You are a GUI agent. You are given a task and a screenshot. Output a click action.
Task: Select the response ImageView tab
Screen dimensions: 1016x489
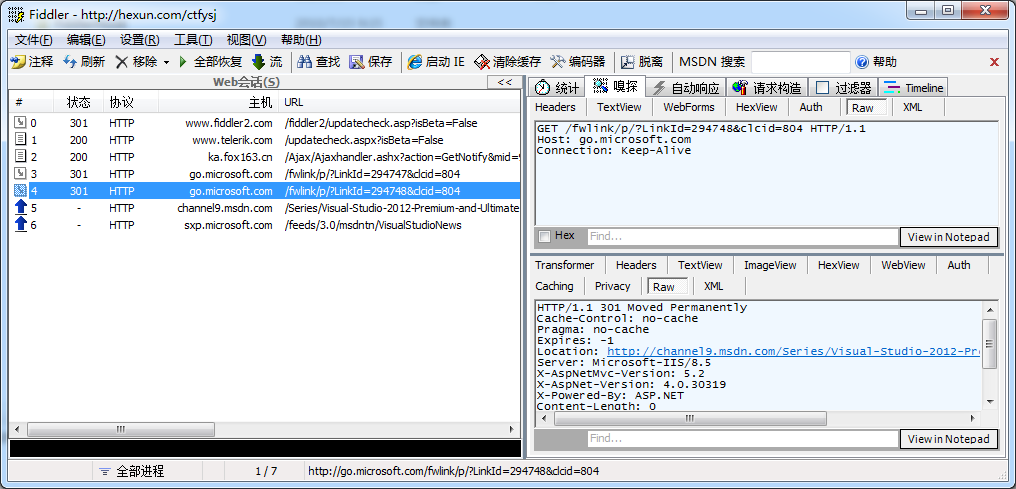(770, 265)
